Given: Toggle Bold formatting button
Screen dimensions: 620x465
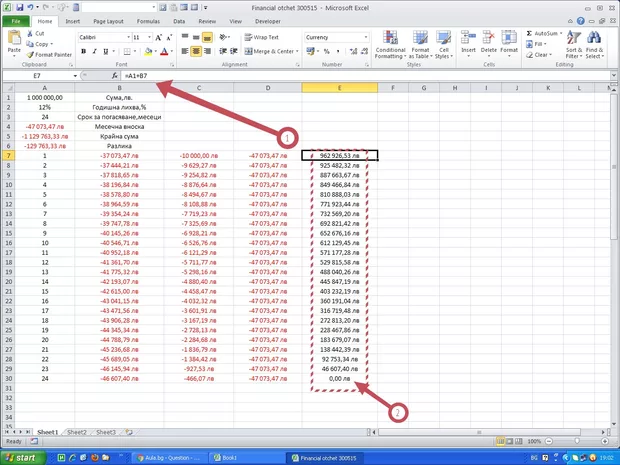Looking at the screenshot, I should (x=81, y=51).
